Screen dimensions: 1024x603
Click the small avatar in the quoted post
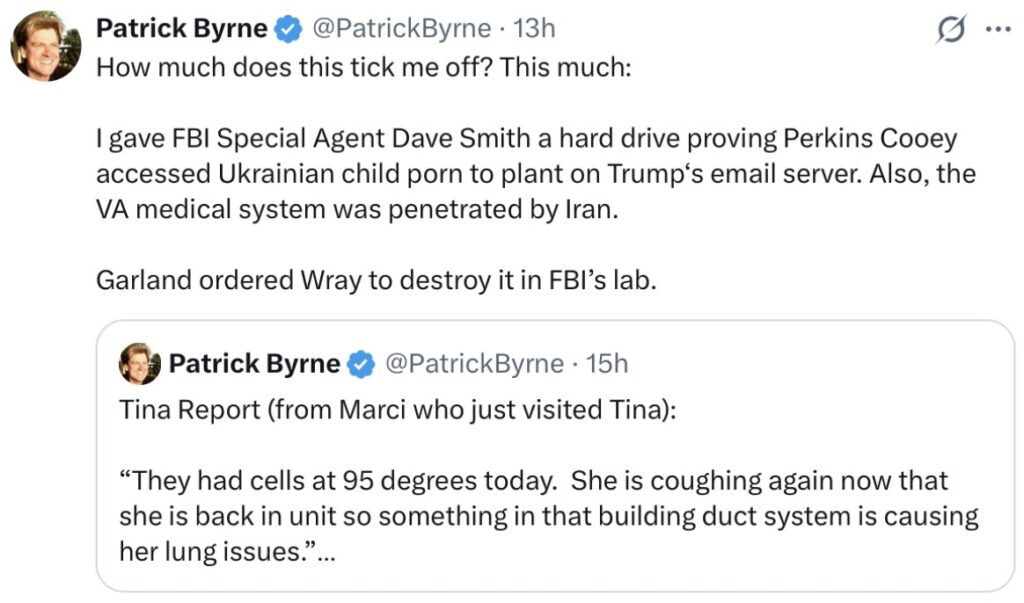140,364
